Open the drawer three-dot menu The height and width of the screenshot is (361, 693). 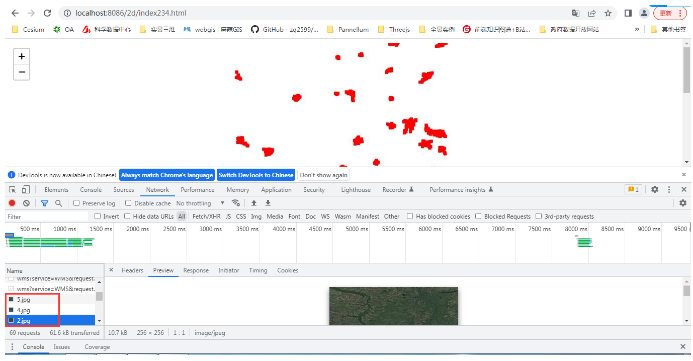(12, 347)
